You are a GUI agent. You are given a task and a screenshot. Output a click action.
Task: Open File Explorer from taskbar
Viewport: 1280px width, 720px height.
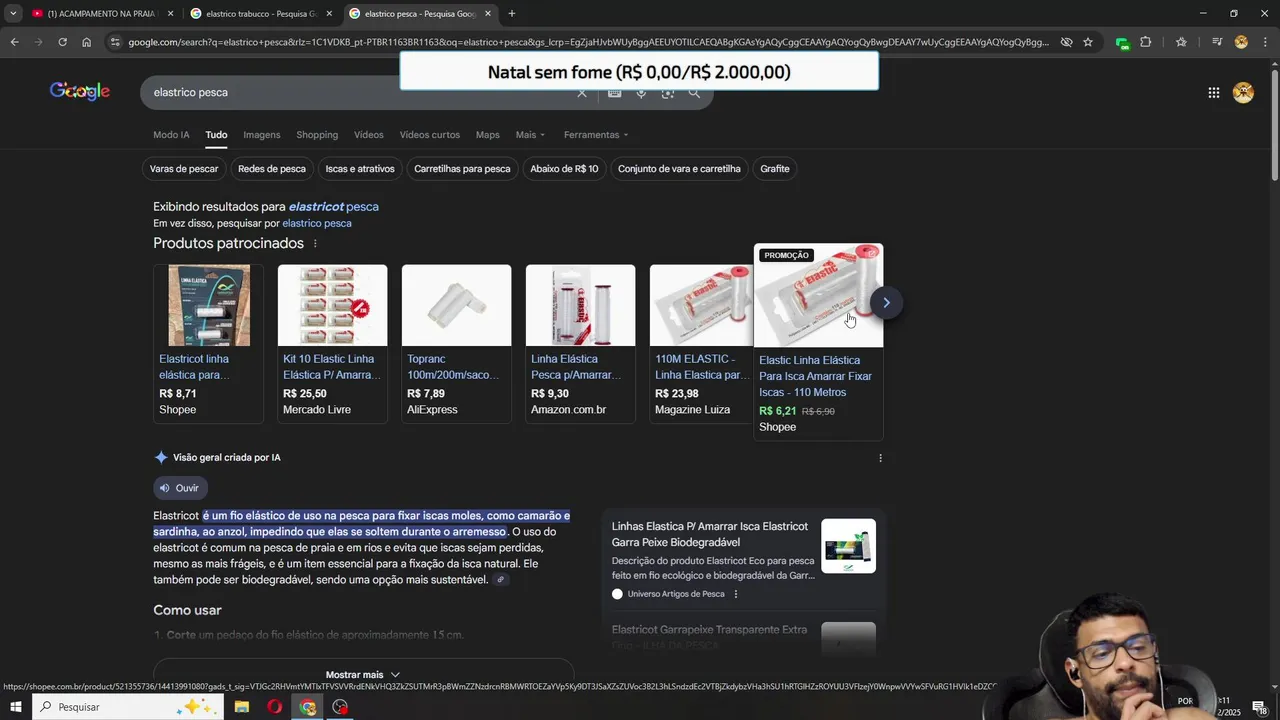[x=242, y=707]
